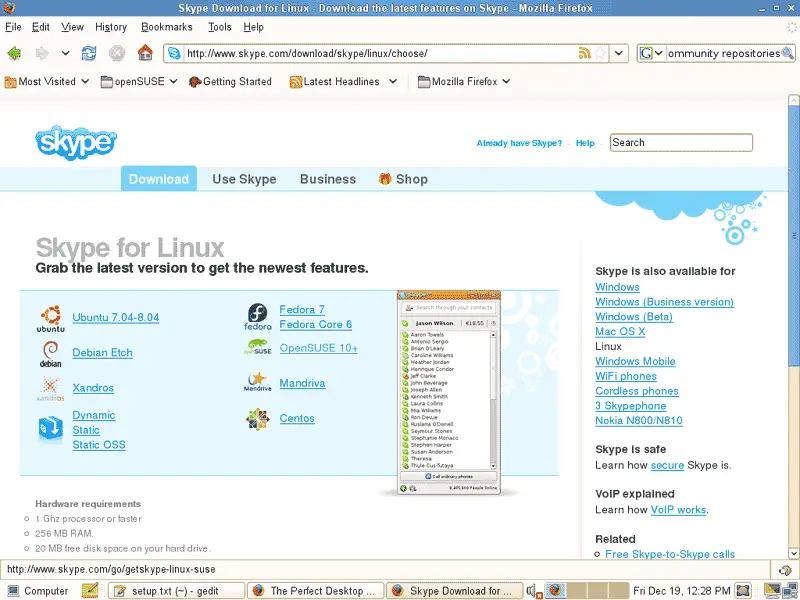Switch to setup.txt gedit taskbar window

(x=177, y=591)
